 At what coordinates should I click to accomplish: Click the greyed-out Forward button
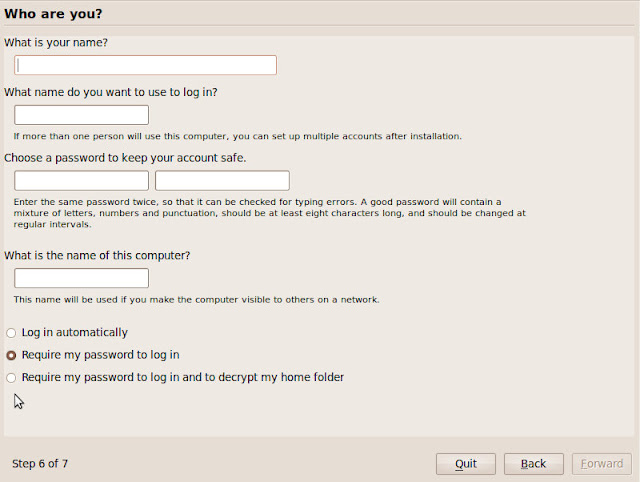coord(601,464)
